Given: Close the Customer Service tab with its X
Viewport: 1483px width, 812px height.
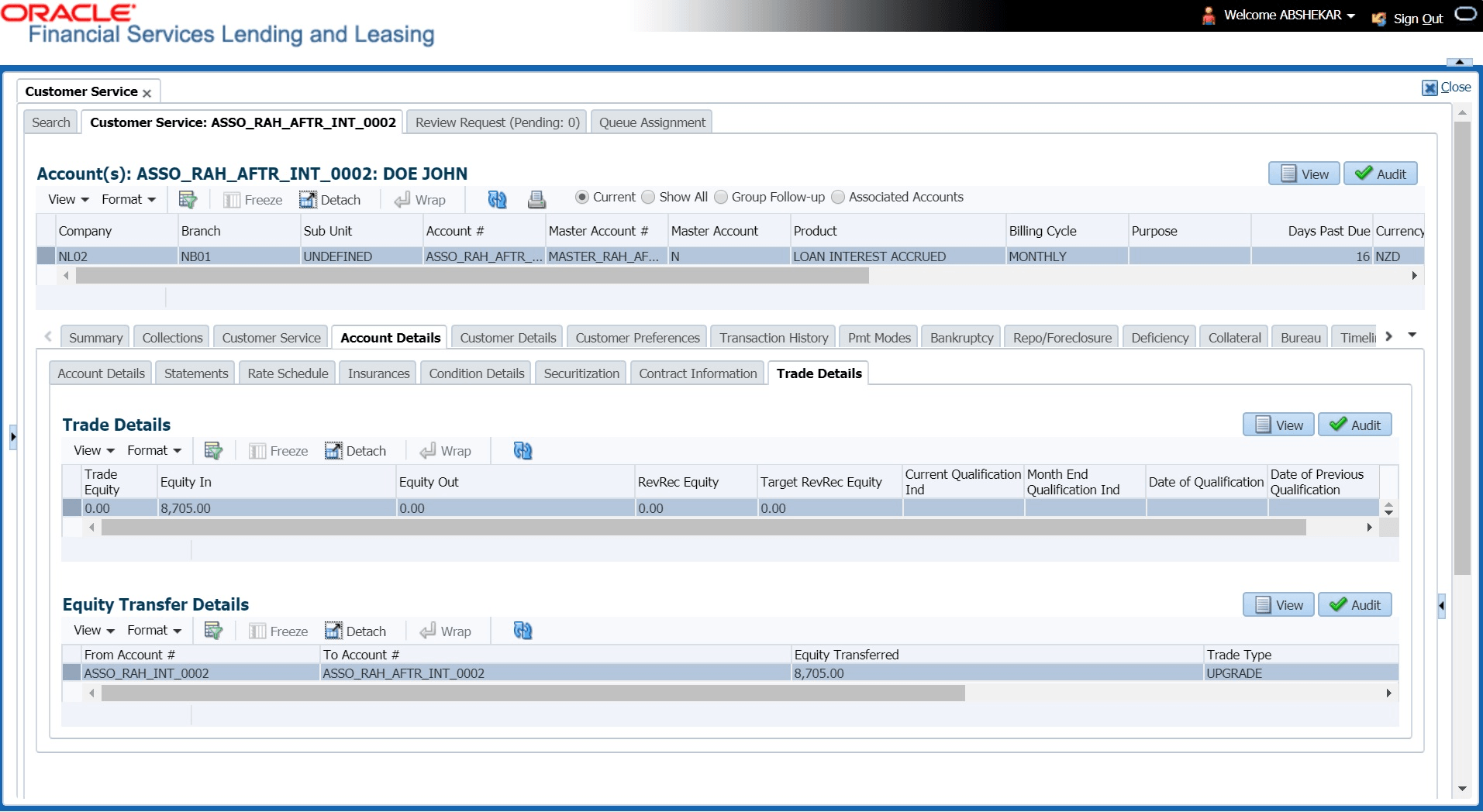Looking at the screenshot, I should tap(147, 93).
